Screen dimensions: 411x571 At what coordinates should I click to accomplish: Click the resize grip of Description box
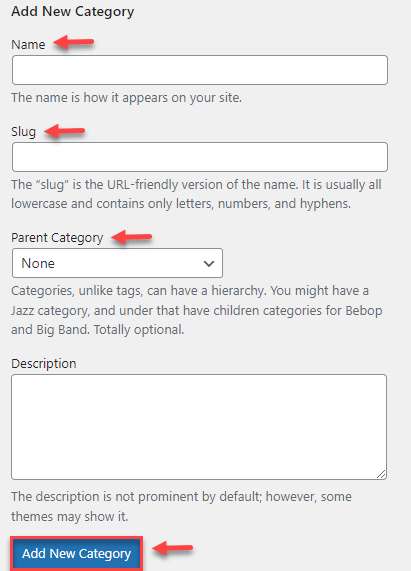coord(381,474)
